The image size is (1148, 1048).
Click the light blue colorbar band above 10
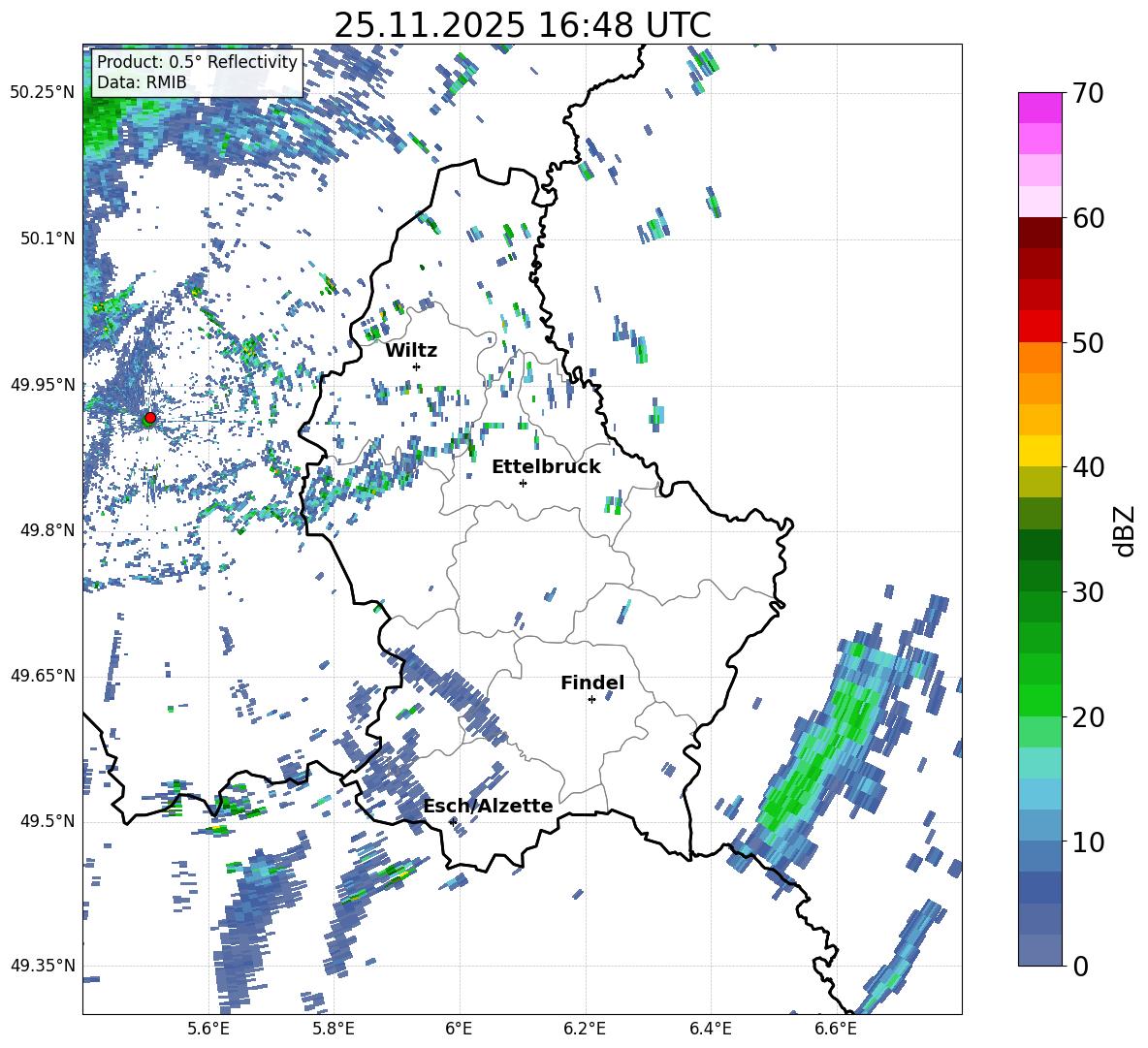point(1039,826)
